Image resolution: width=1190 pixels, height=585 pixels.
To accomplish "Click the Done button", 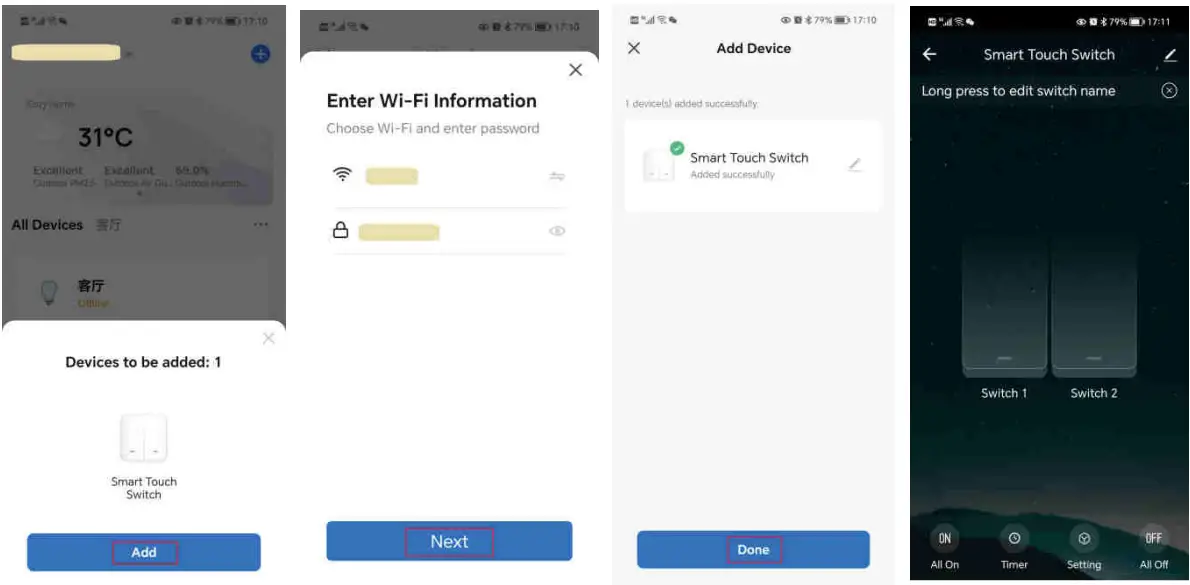I will point(753,549).
